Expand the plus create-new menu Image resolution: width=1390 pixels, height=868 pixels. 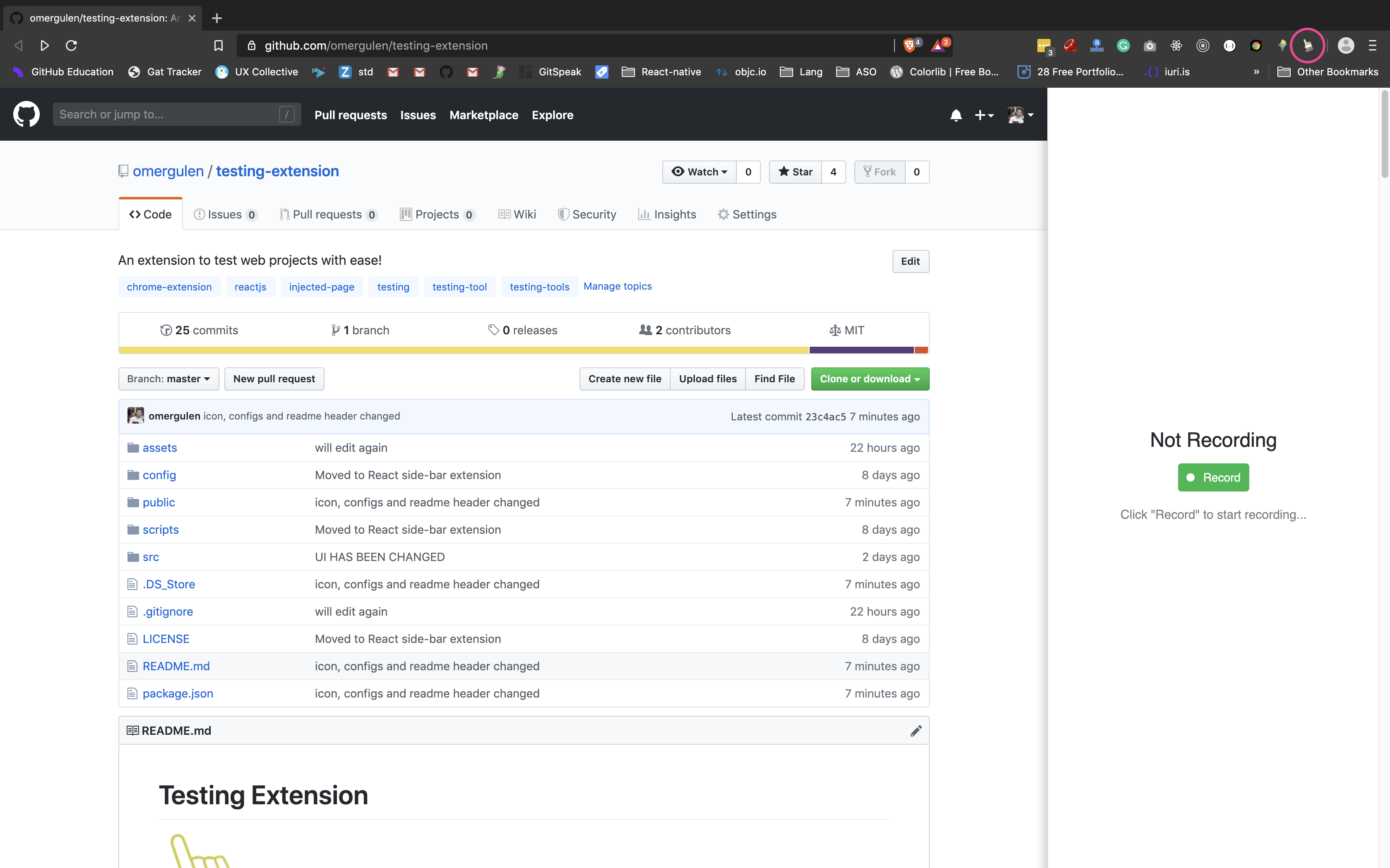pos(984,115)
